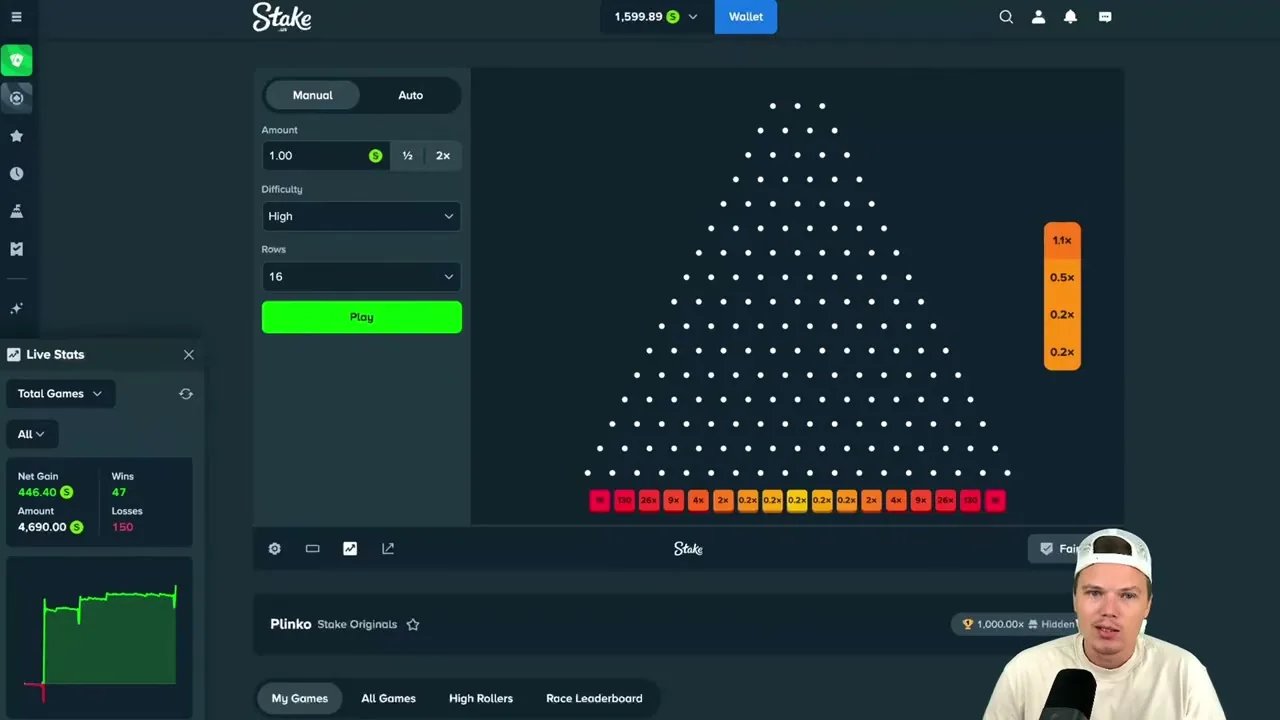The height and width of the screenshot is (720, 1280).
Task: Open the game in a popout window
Action: point(388,549)
